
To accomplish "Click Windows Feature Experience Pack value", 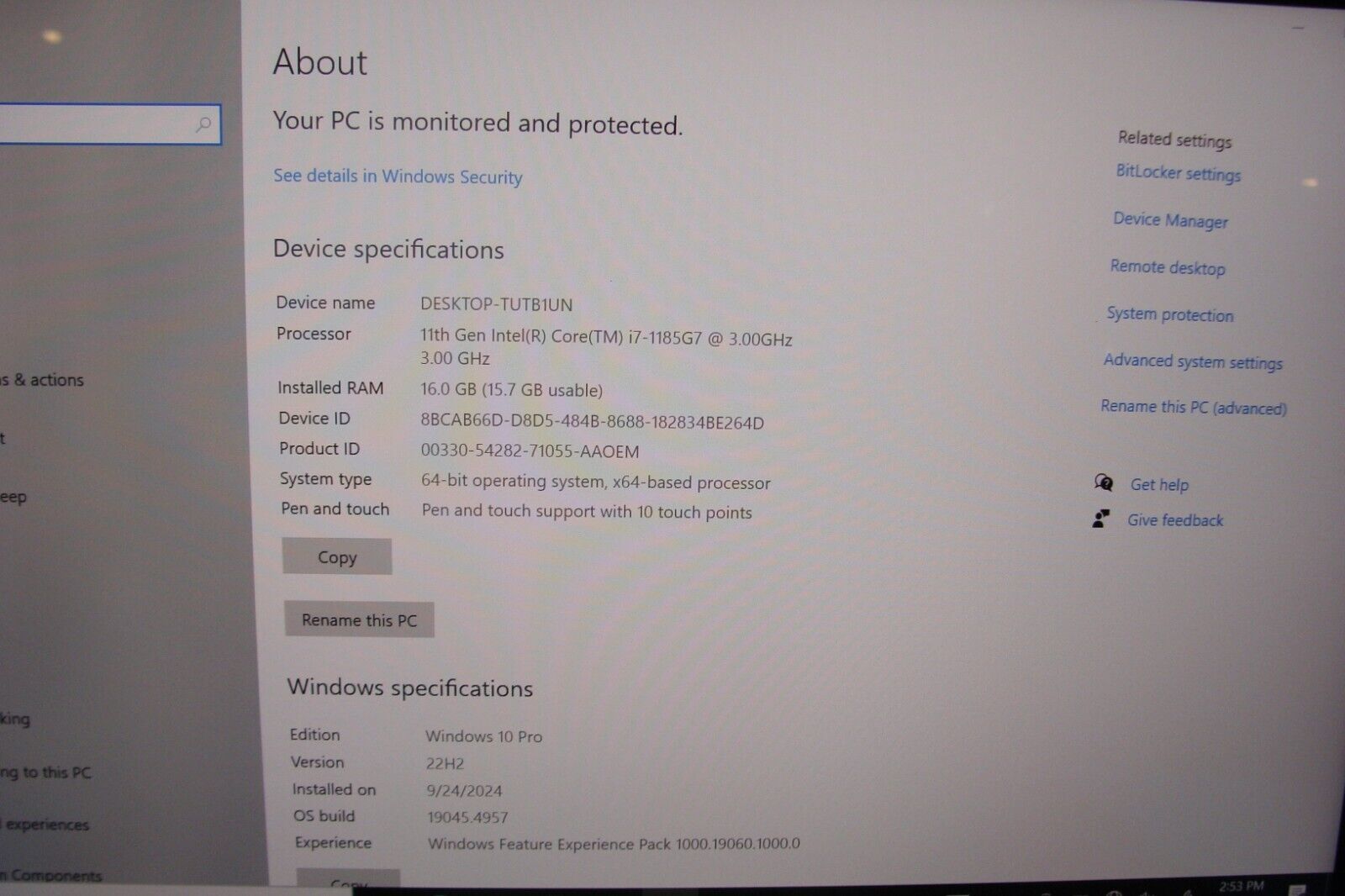I will pos(614,844).
